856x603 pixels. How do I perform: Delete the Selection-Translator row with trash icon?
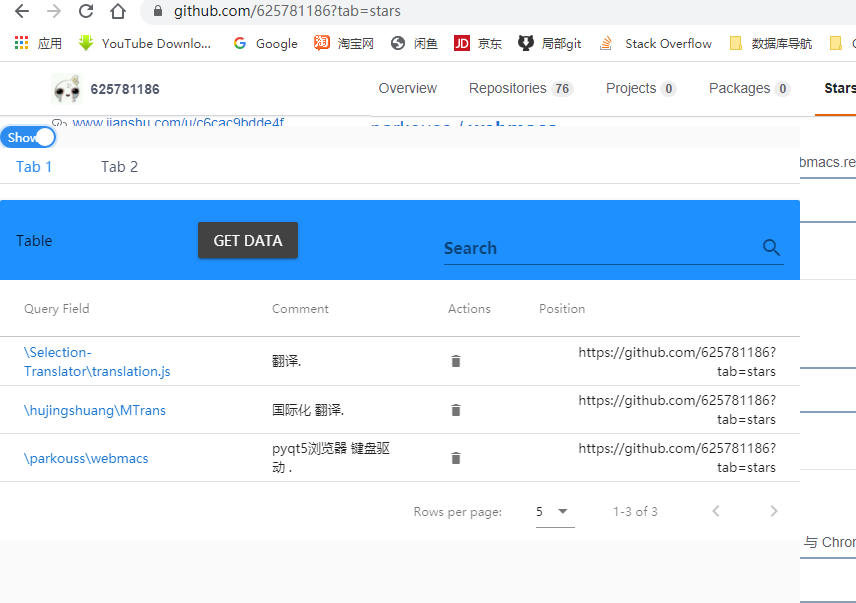456,361
